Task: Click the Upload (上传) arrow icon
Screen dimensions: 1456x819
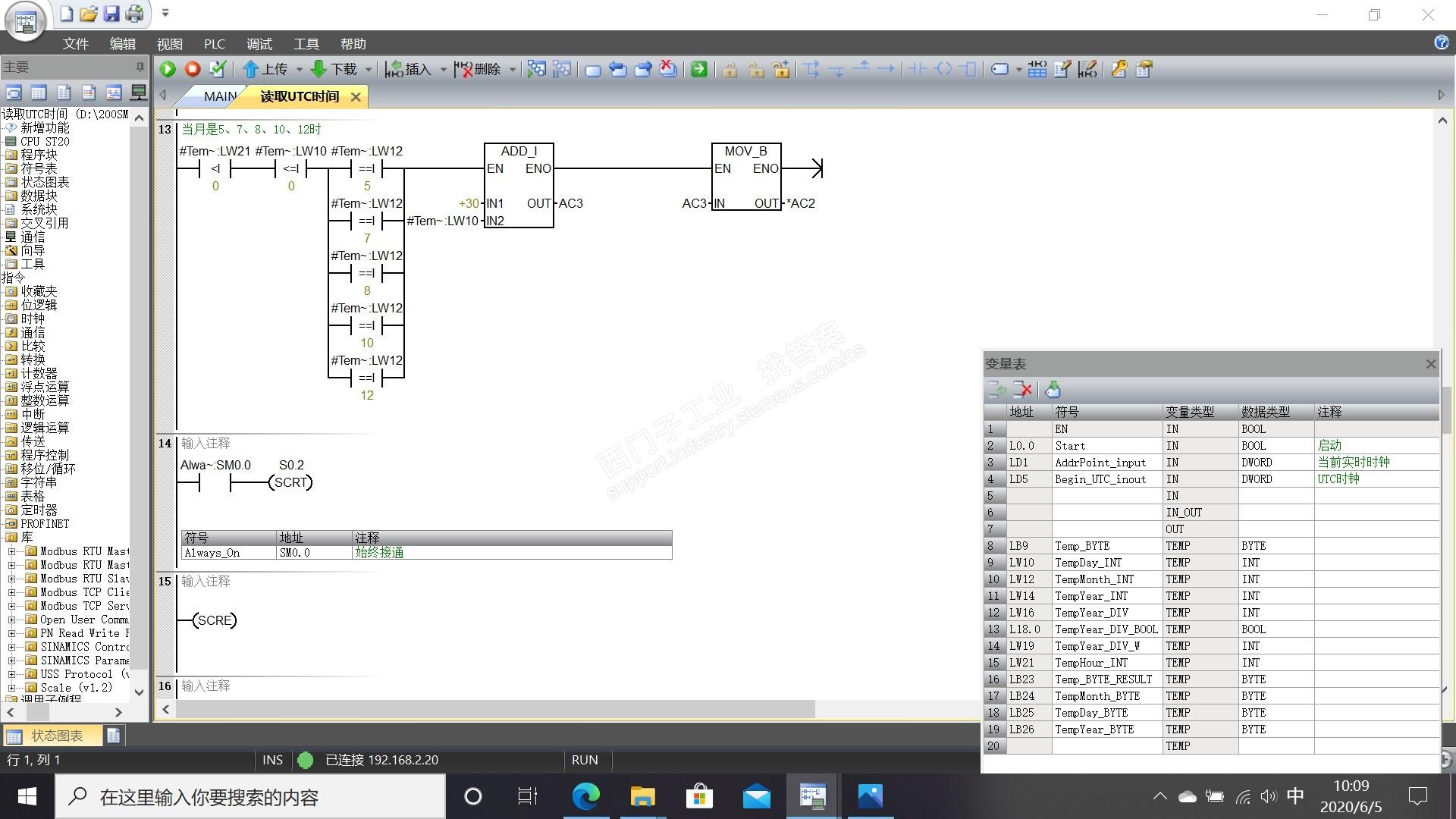Action: pos(251,69)
